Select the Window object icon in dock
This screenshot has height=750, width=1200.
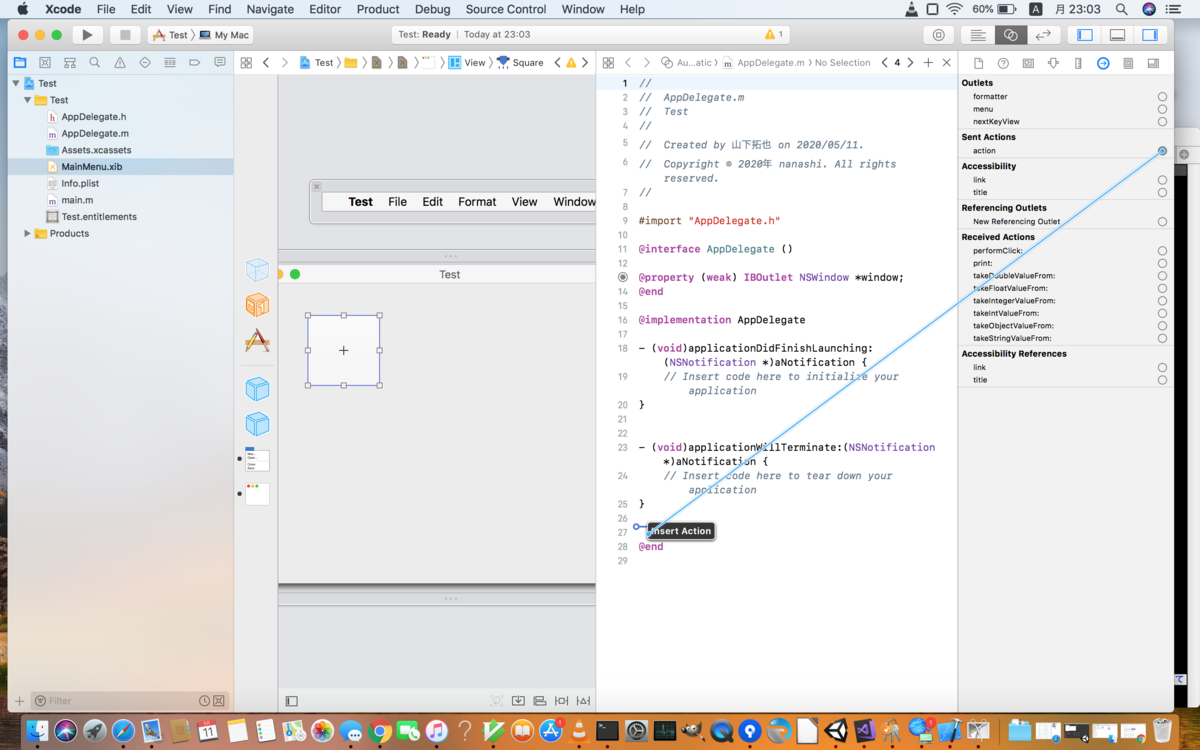257,494
